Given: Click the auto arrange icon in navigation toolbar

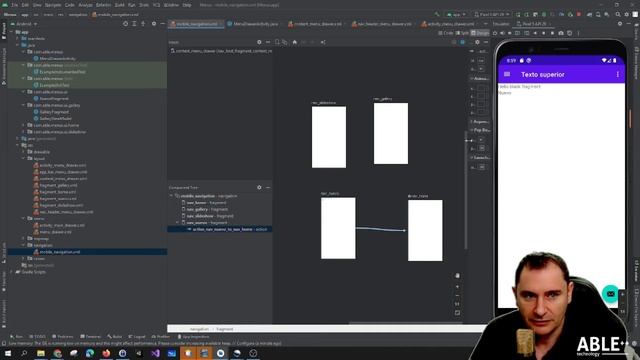Looking at the screenshot, I should coord(323,42).
